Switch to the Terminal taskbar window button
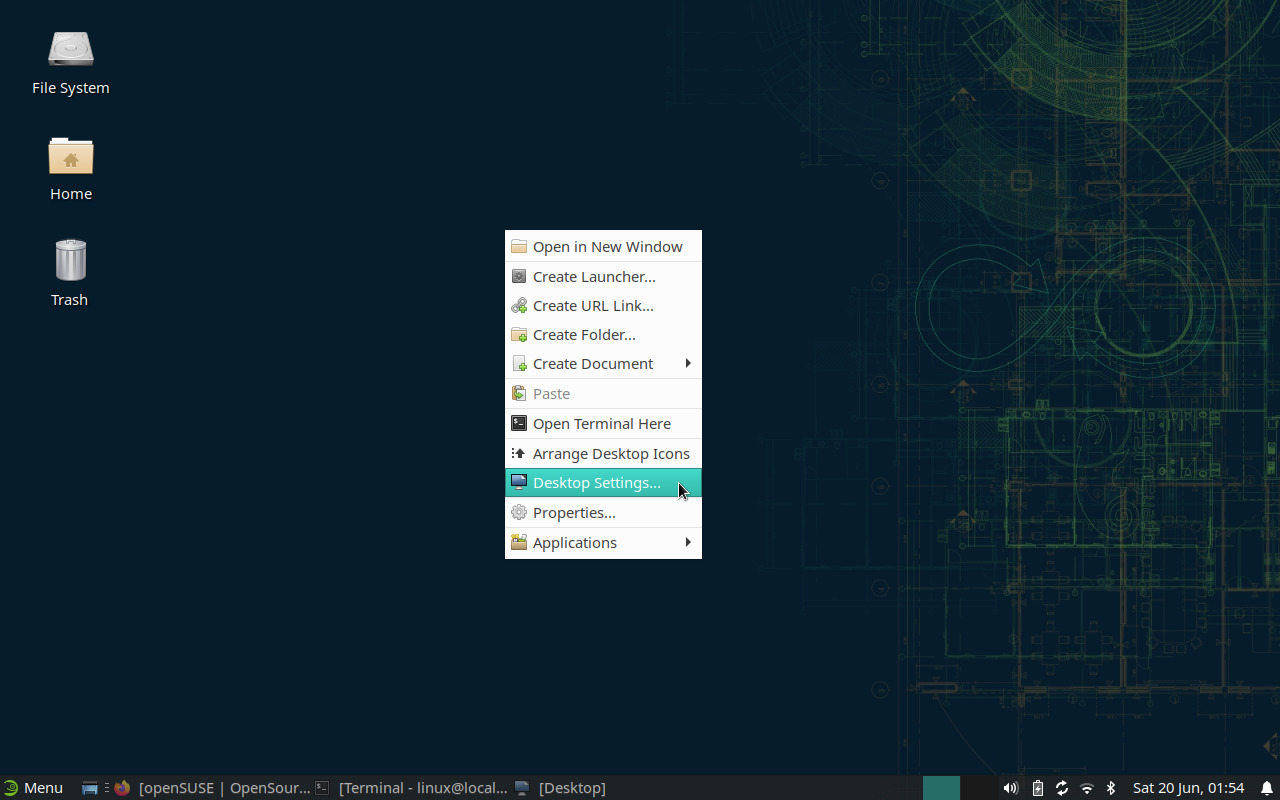The height and width of the screenshot is (800, 1280). (x=412, y=788)
